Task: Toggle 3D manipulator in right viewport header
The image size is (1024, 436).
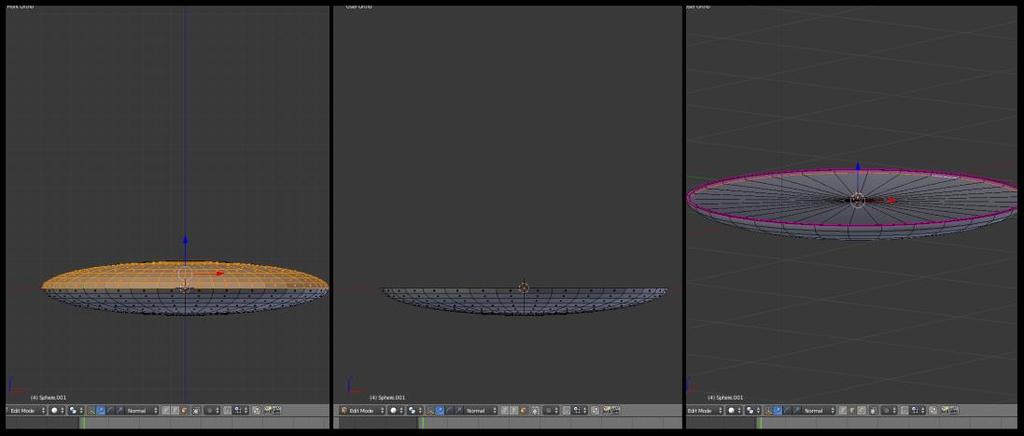Action: tap(768, 411)
